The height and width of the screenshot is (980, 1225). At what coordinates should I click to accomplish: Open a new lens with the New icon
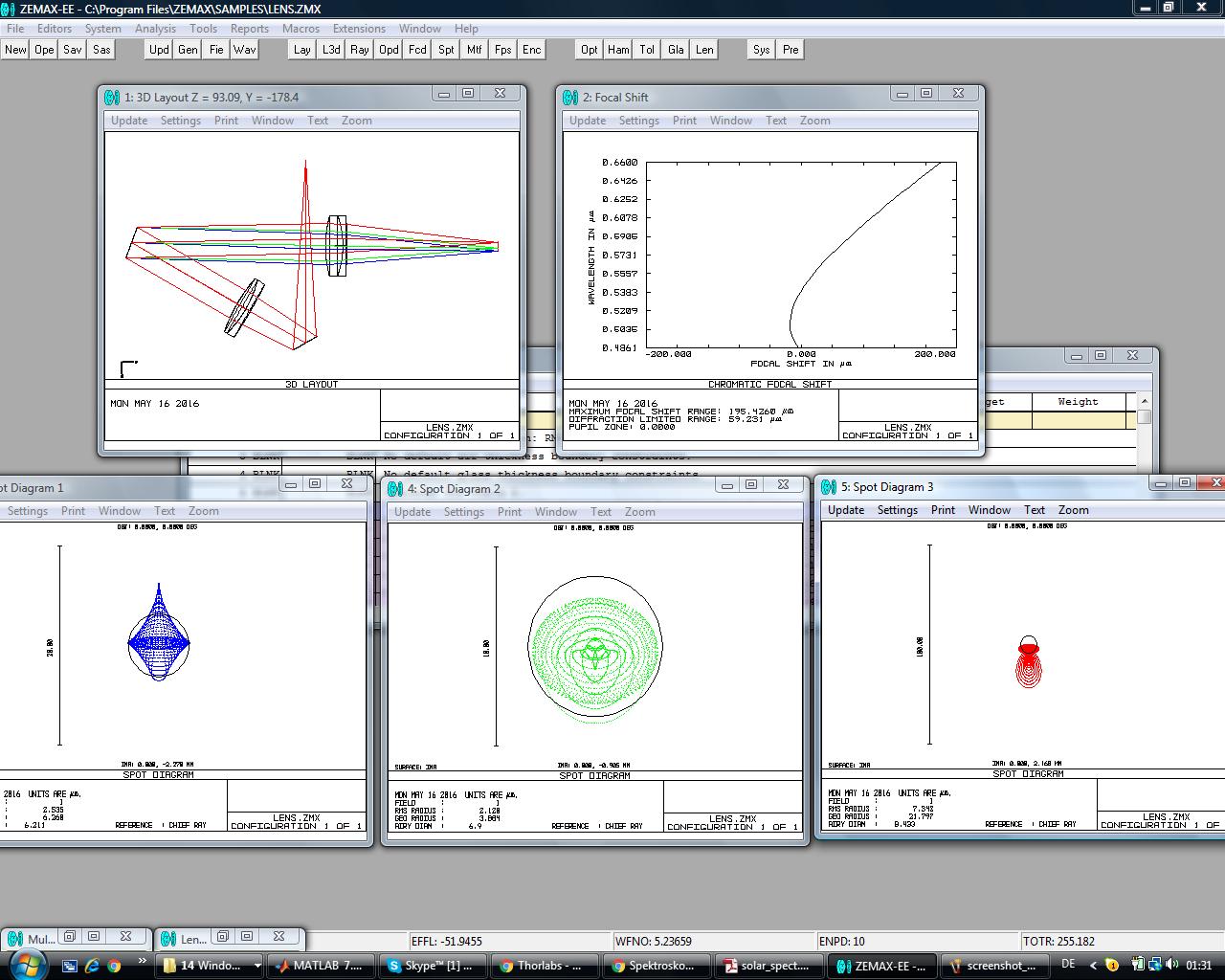pyautogui.click(x=15, y=49)
